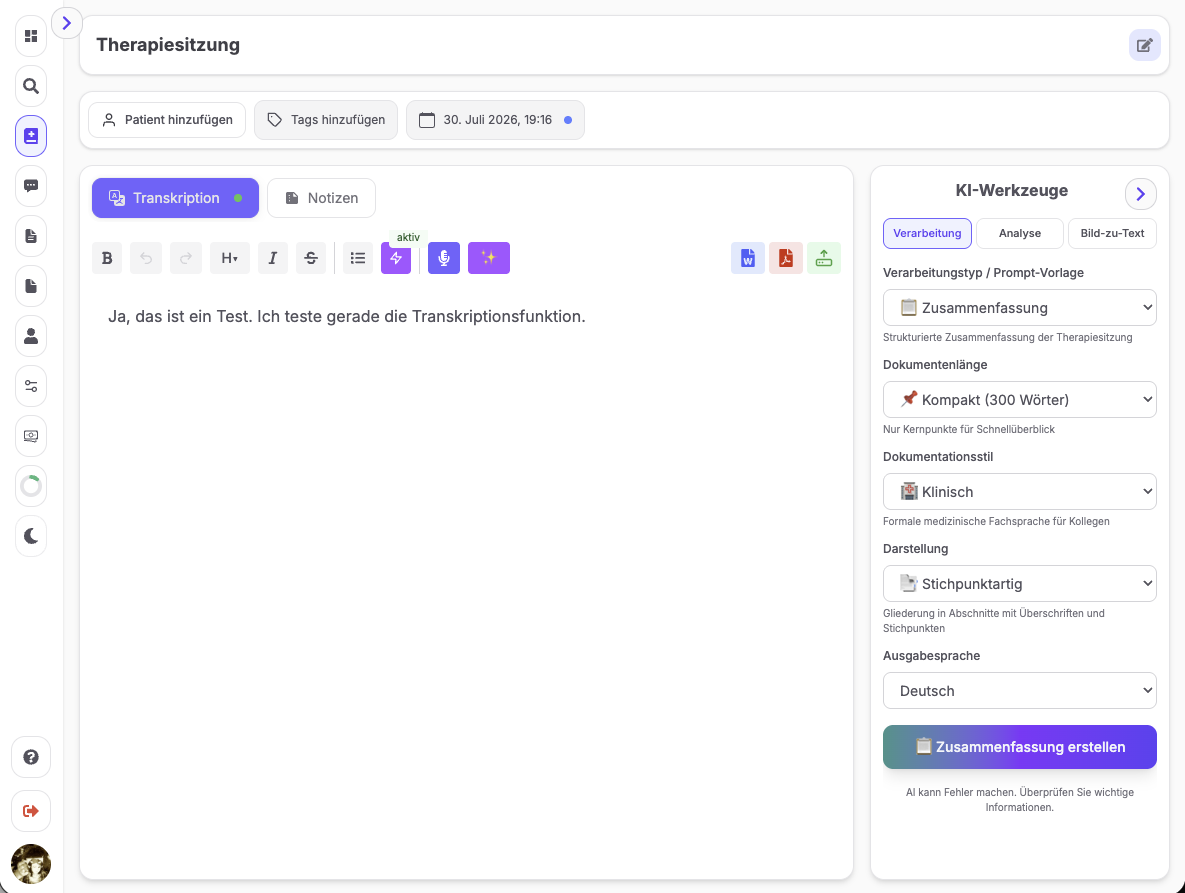Open the Dokumentenlänge Kompakt dropdown
Viewport: 1185px width, 893px height.
[1019, 400]
